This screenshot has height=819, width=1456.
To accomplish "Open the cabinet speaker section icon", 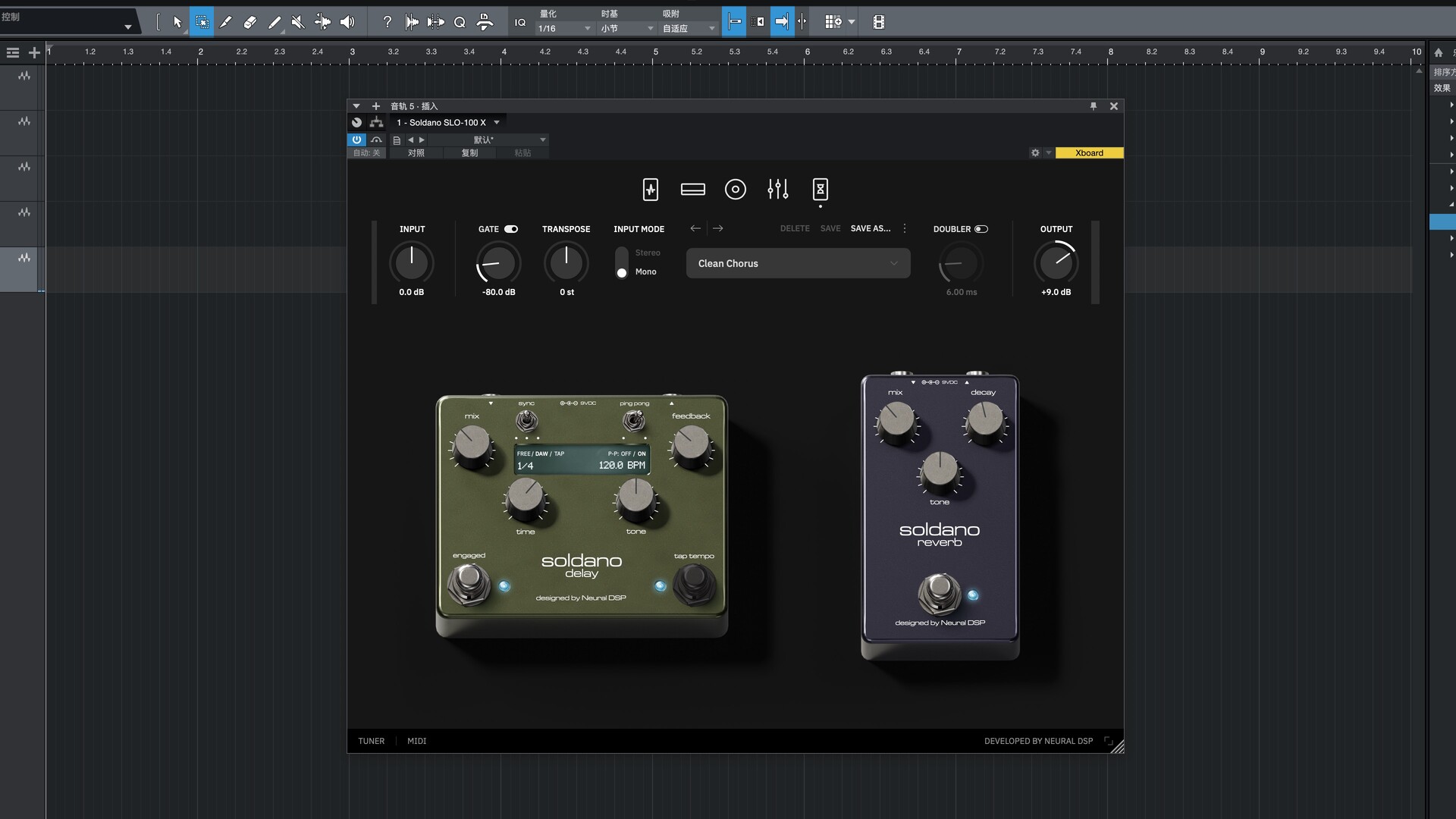I will coord(735,190).
